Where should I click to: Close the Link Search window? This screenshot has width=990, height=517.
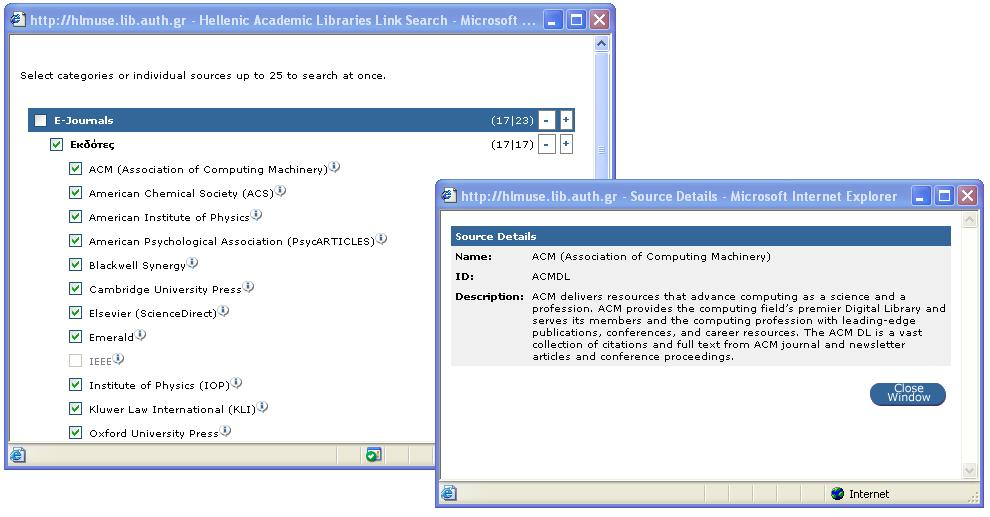click(599, 20)
